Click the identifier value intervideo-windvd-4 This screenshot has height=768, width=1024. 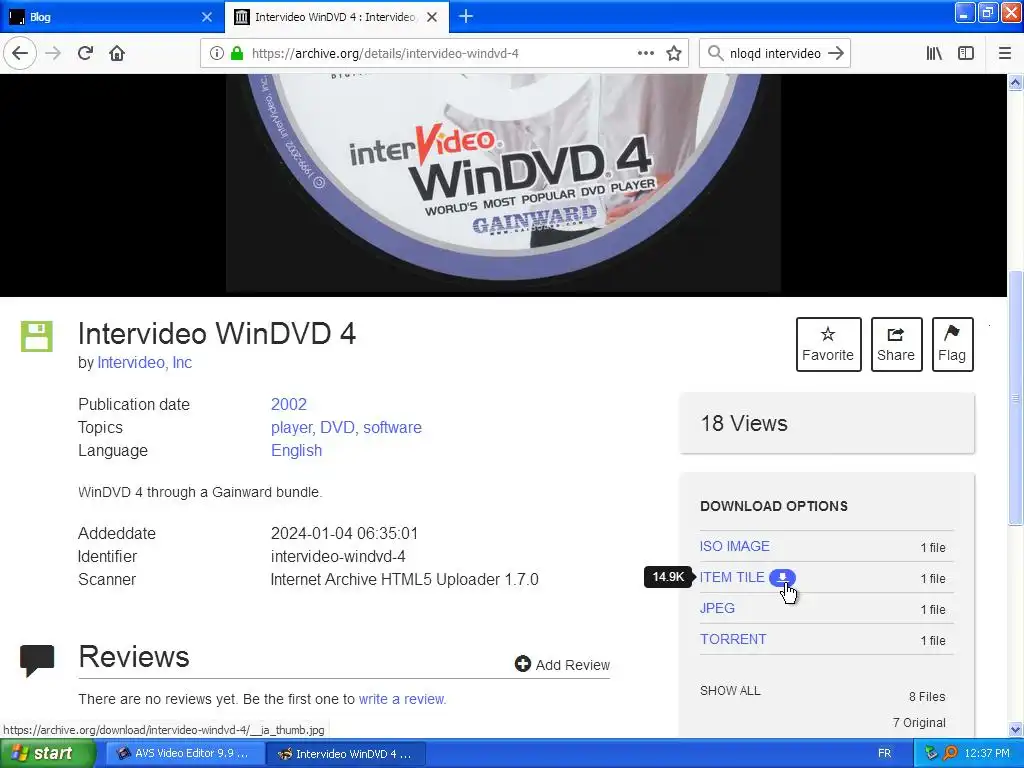coord(338,556)
